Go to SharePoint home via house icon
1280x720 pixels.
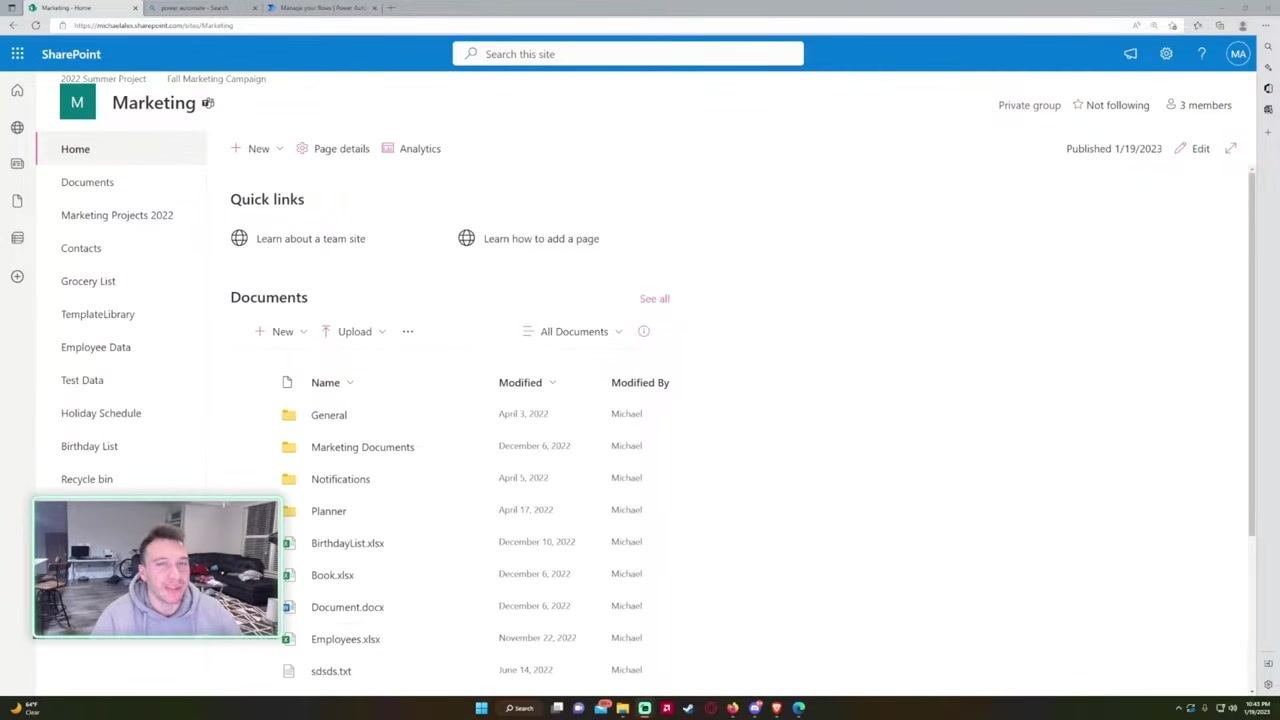click(17, 91)
